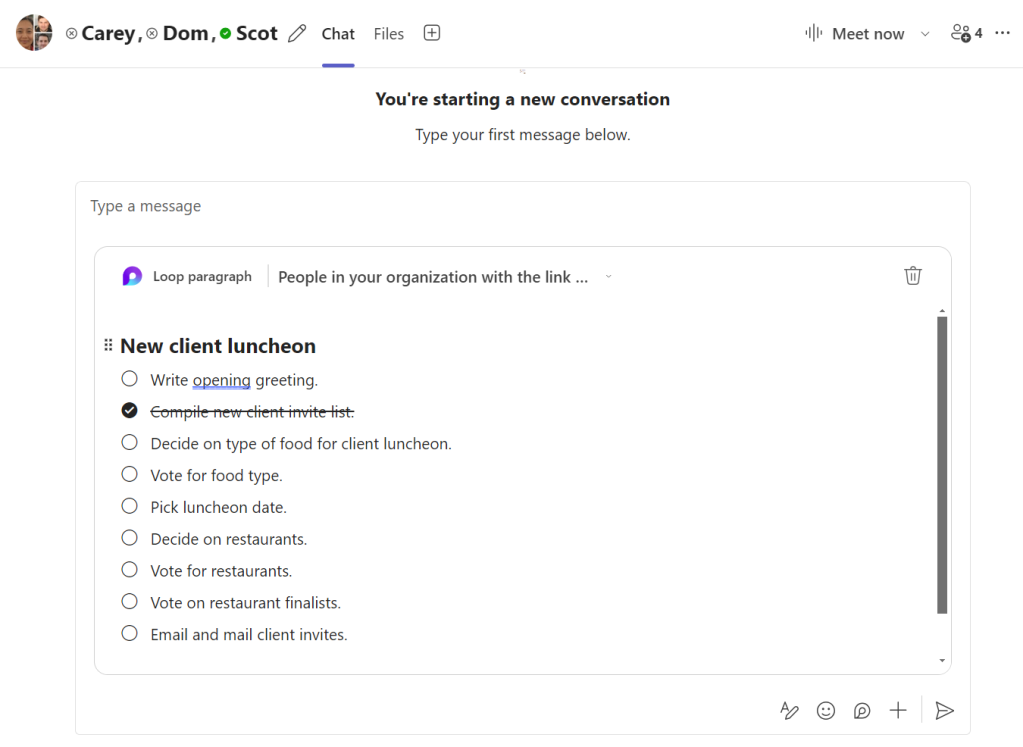Screen dimensions: 1023x747
Task: Mark 'Vote for food type' as complete
Action: coord(129,474)
